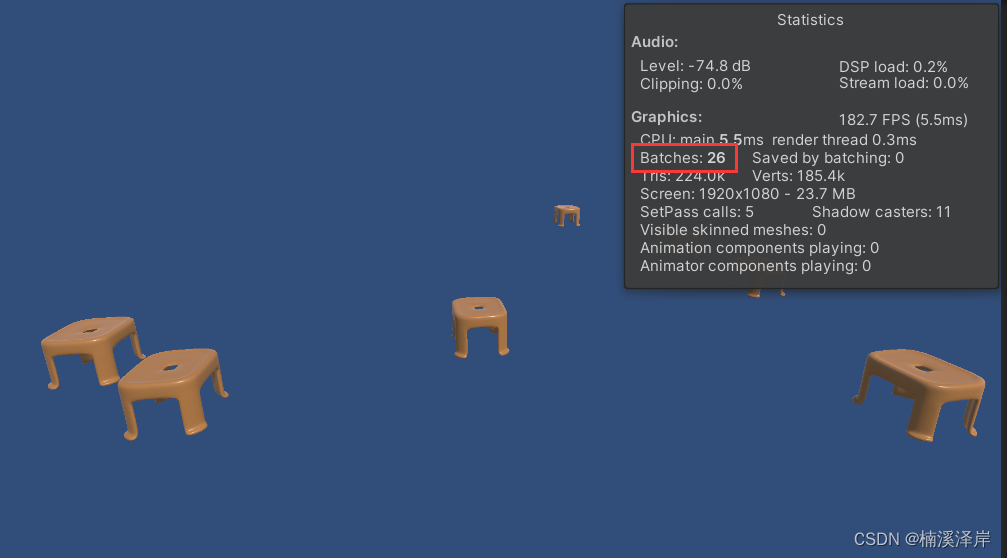Select Animator components playing line
This screenshot has width=1007, height=558.
click(x=755, y=266)
